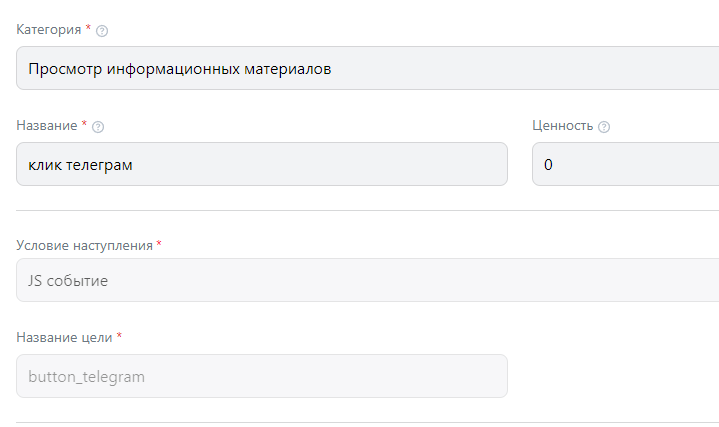Click the 'button_telegram' goal identifier text

(x=86, y=377)
